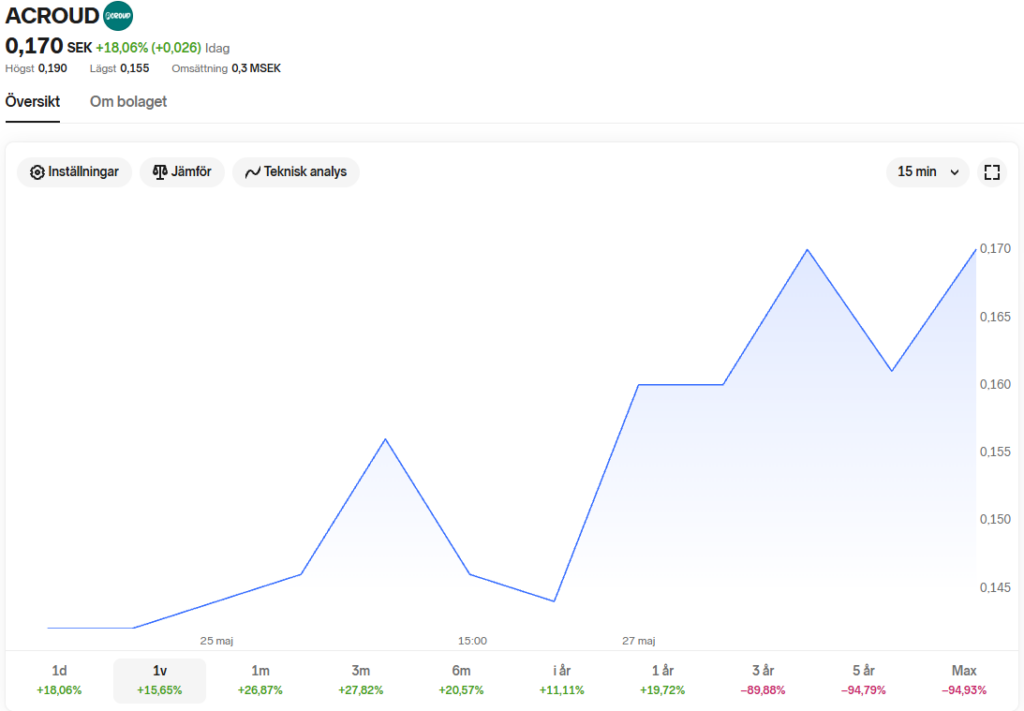Click the 0,170 SEK price value
This screenshot has width=1024, height=711.
pos(48,46)
